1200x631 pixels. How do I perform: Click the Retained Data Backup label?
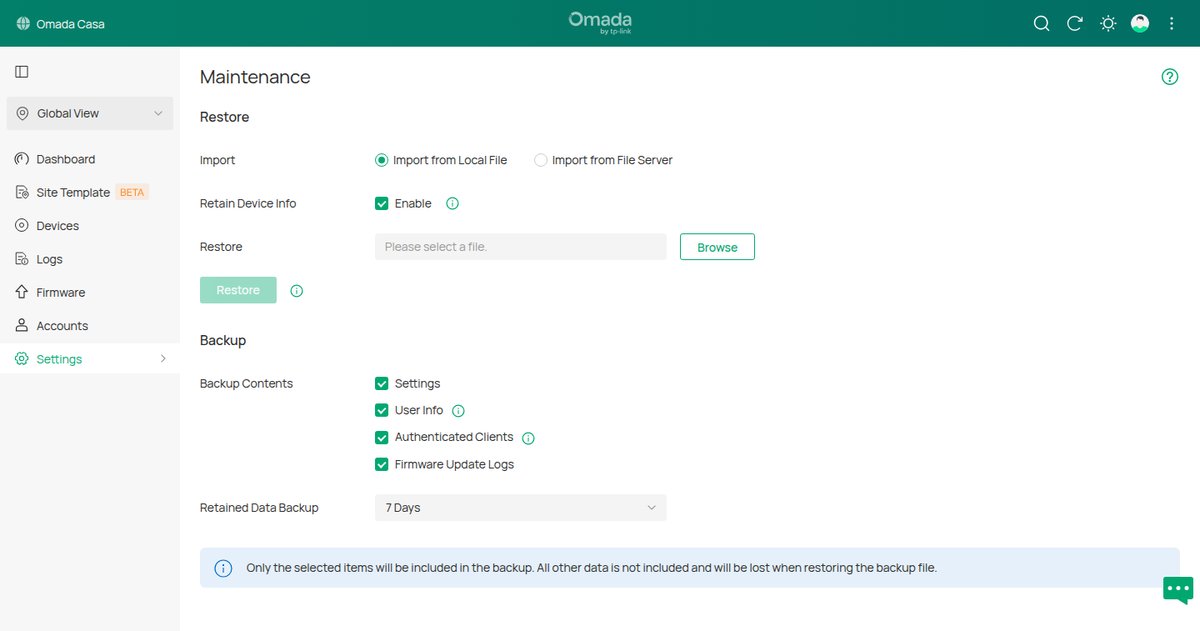point(259,508)
